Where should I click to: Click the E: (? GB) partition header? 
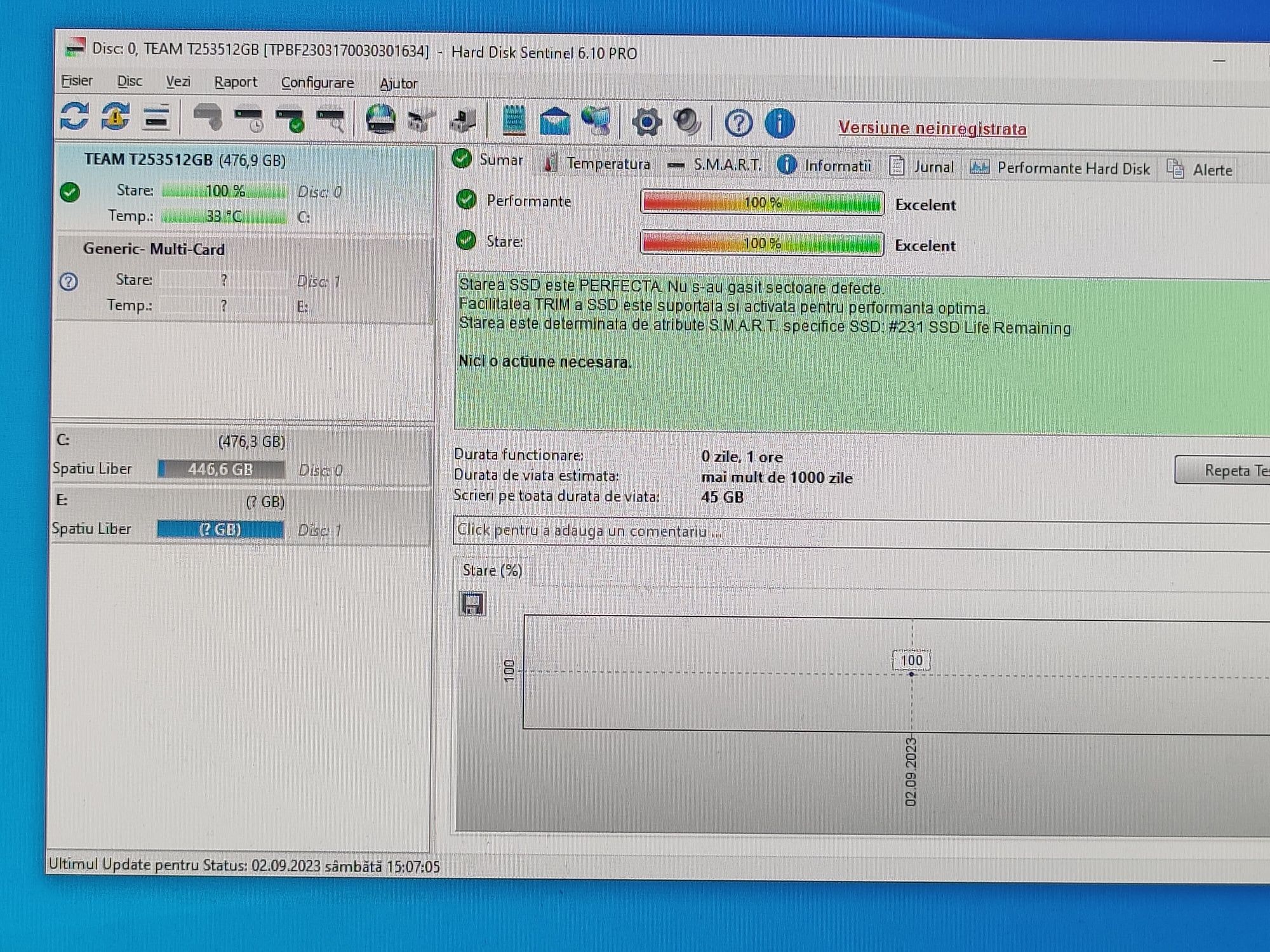242,501
